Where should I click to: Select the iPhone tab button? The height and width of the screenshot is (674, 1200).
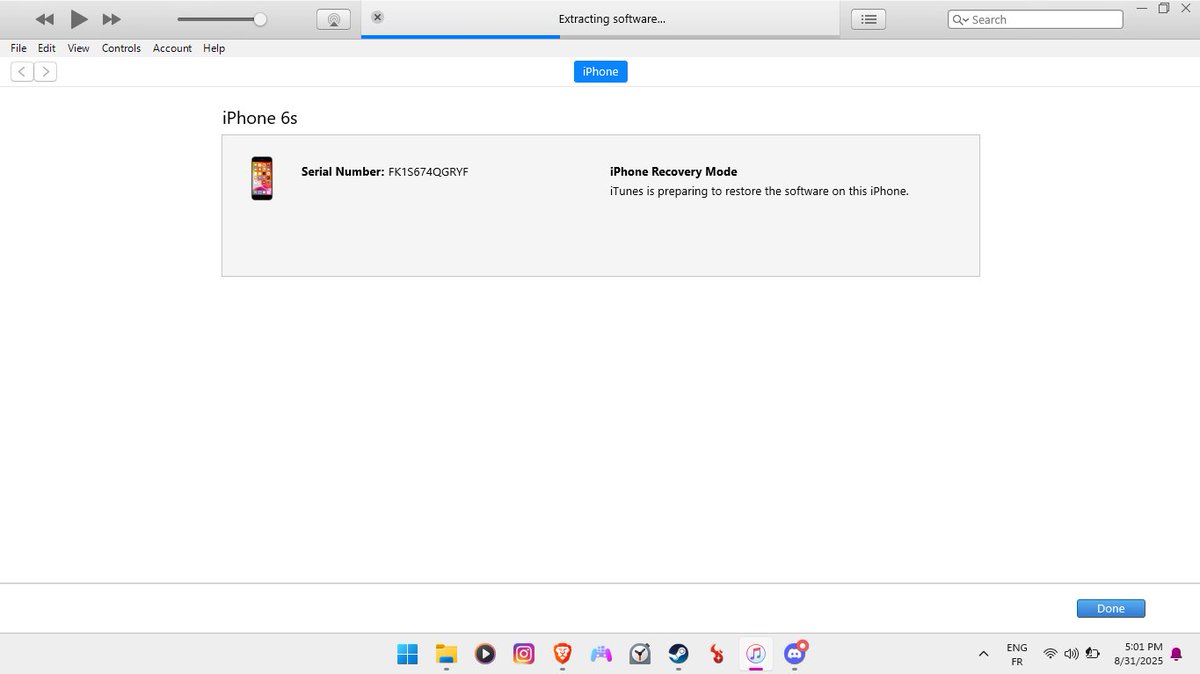(600, 72)
